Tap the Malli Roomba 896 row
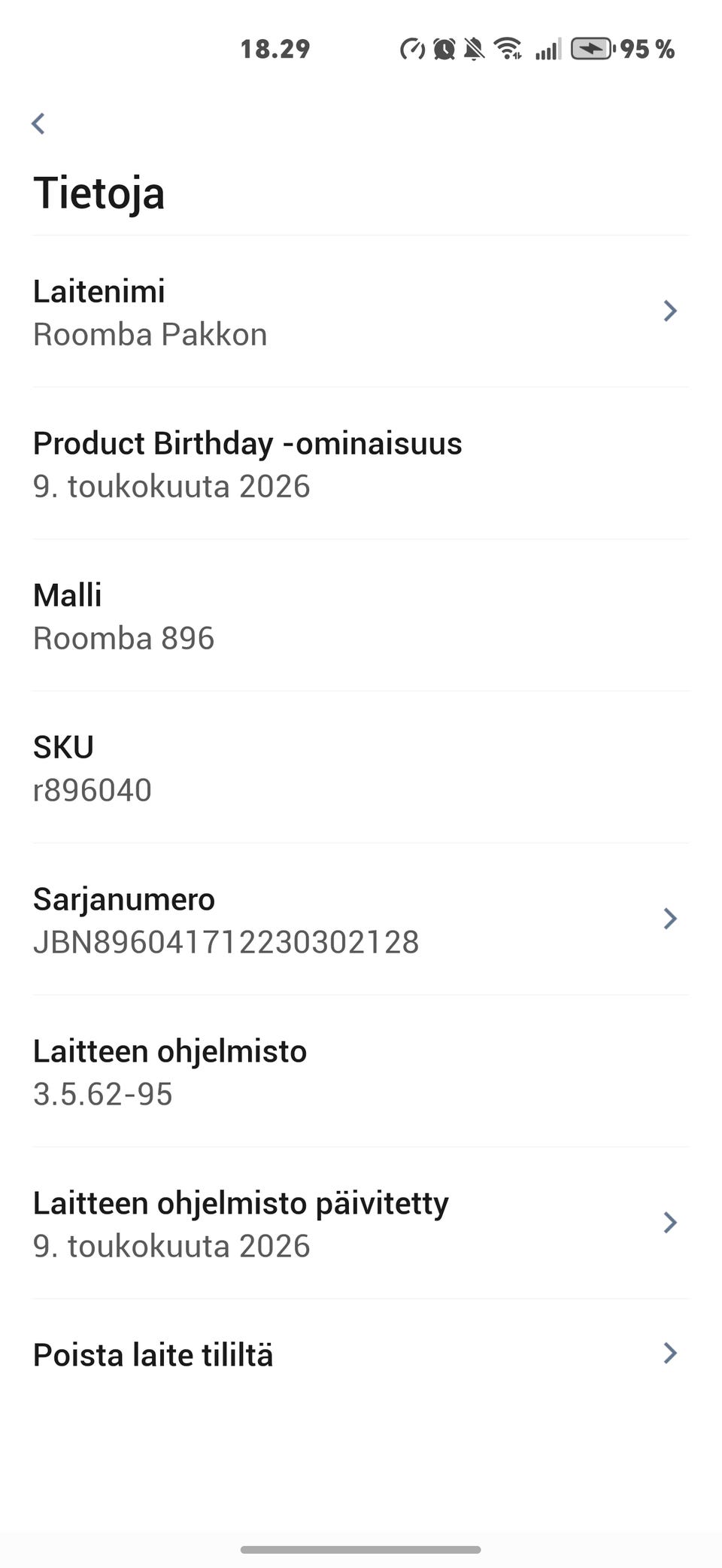Viewport: 722px width, 1568px height. (x=361, y=616)
